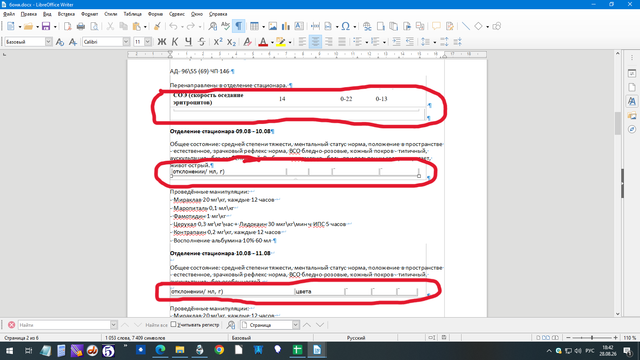Click inside the 'Найти' search field
640x360 pixels.
pyautogui.click(x=64, y=325)
